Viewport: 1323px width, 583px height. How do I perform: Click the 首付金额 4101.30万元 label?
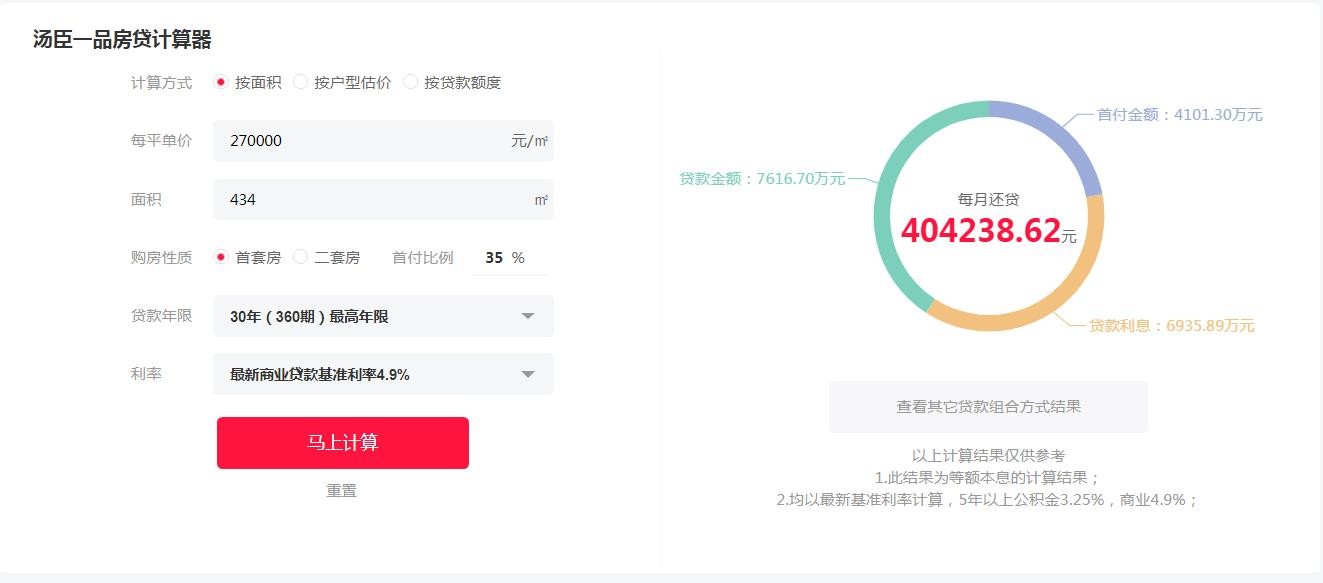(x=1179, y=115)
